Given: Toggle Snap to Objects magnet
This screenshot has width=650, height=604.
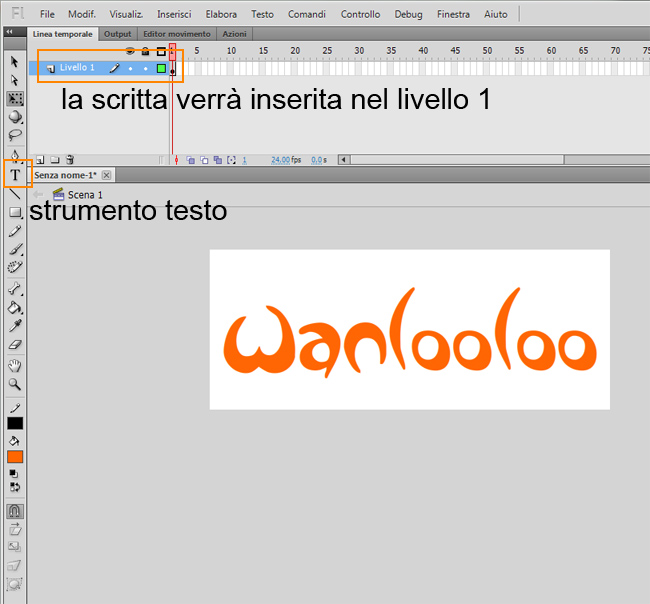Looking at the screenshot, I should pos(15,511).
